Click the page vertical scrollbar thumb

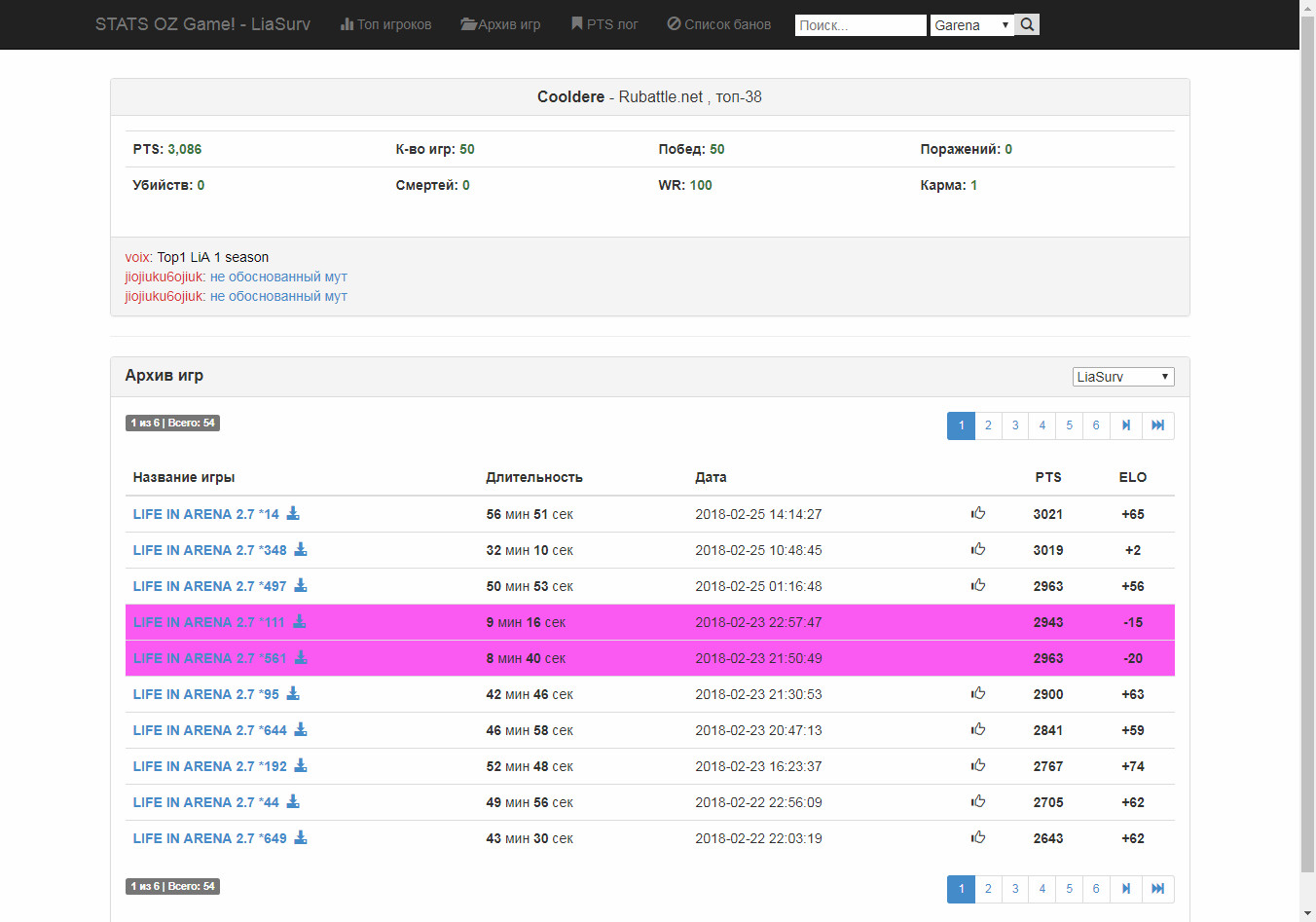(x=1307, y=443)
